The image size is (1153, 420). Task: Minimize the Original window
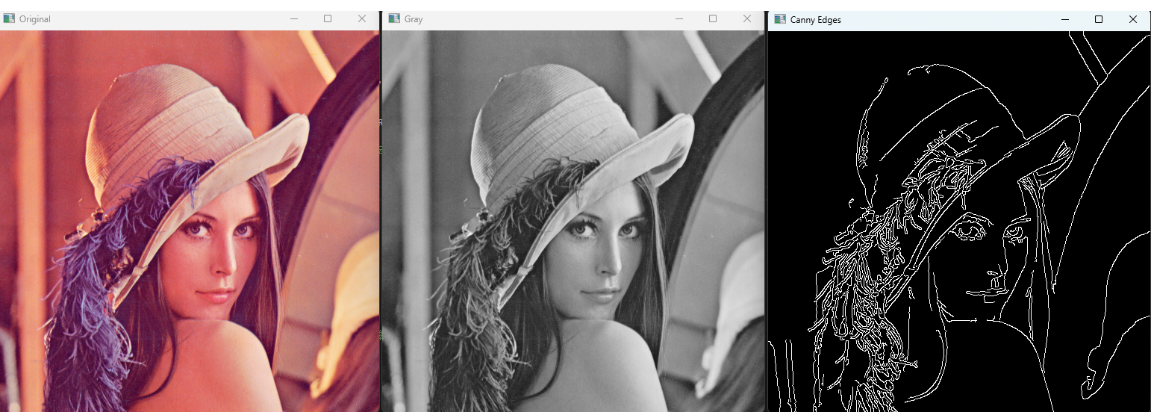pyautogui.click(x=294, y=18)
